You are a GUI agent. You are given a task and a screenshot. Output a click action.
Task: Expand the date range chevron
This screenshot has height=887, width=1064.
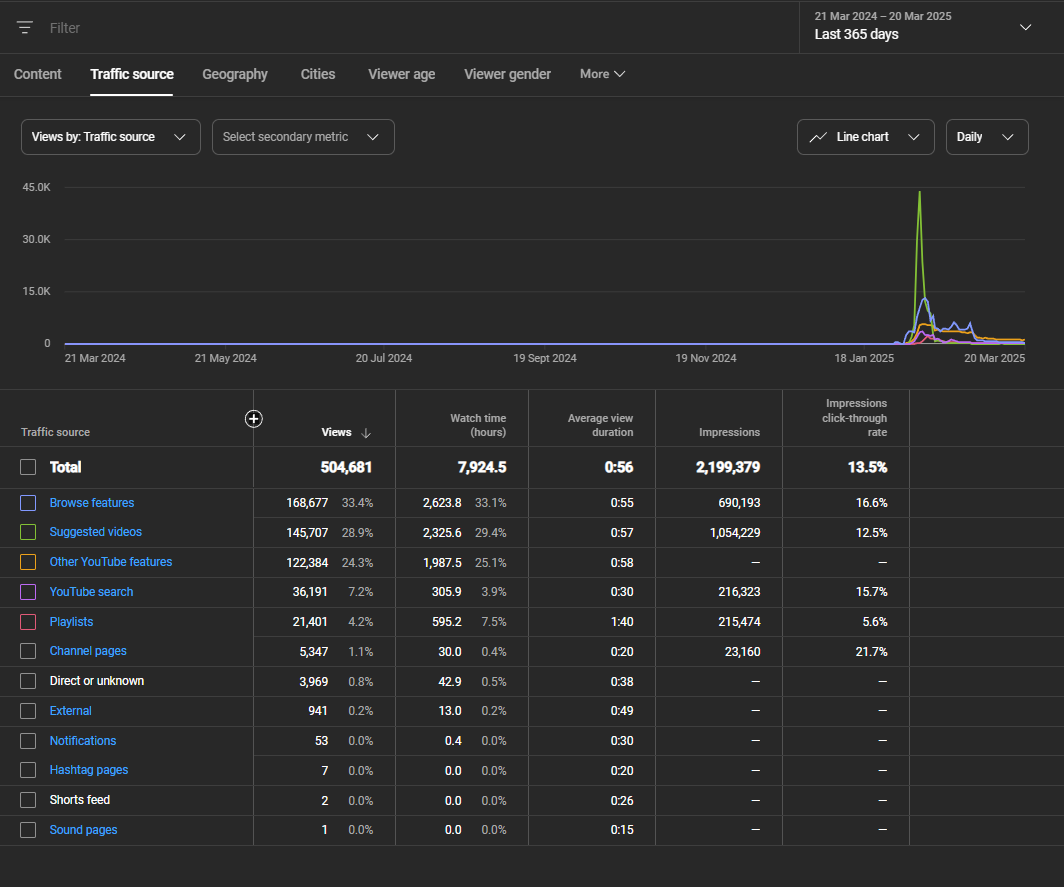coord(1025,27)
